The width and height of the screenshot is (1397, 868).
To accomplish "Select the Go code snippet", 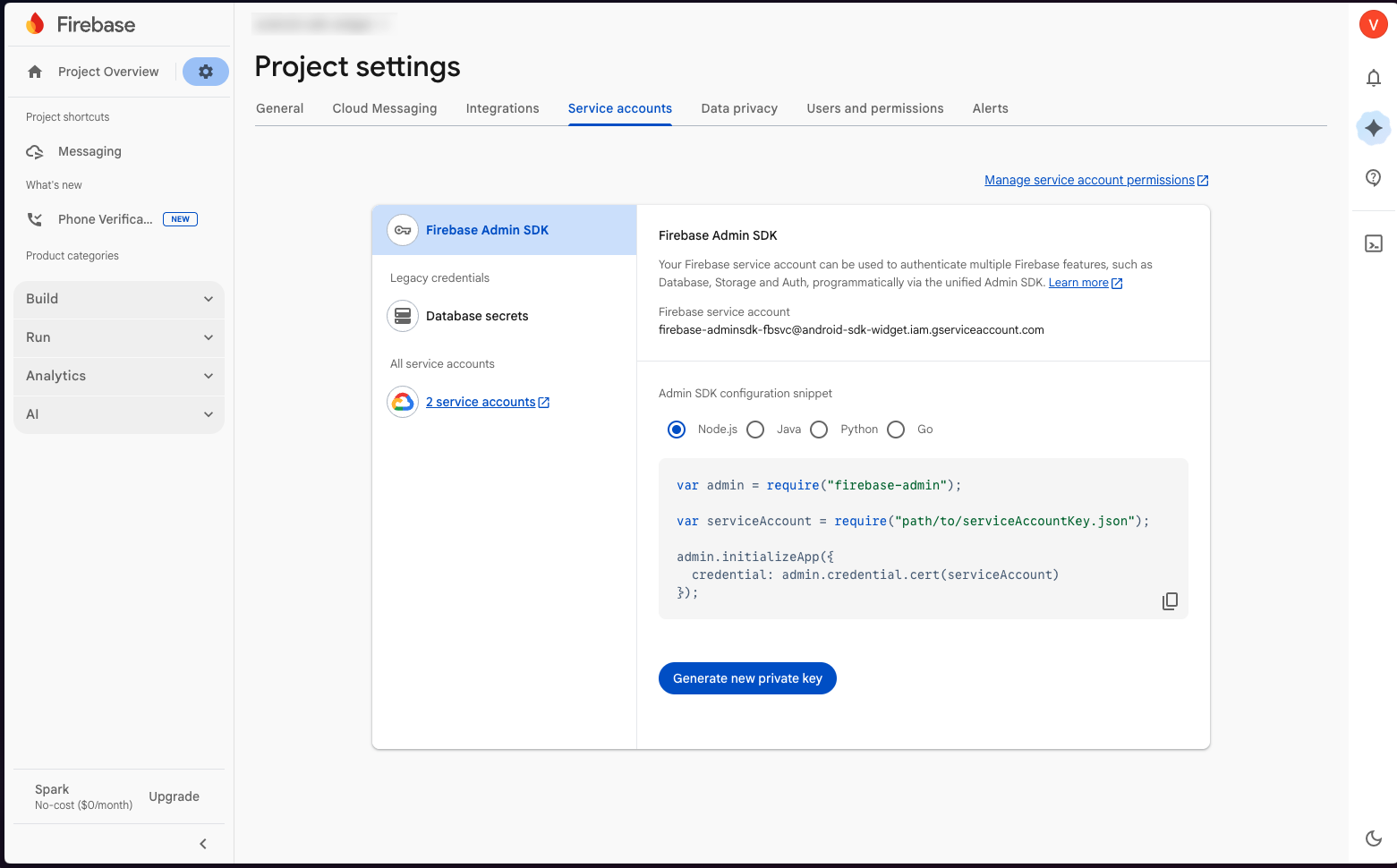I will pyautogui.click(x=896, y=430).
